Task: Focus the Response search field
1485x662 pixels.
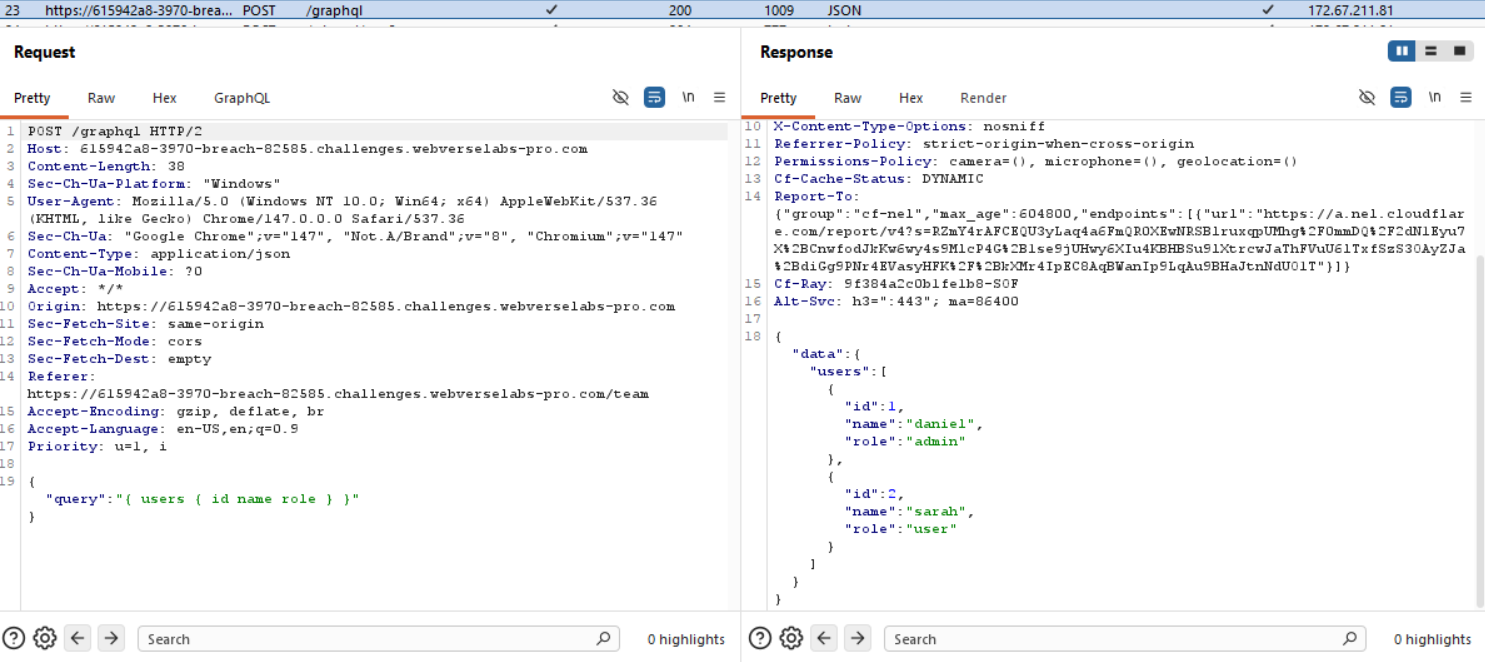Action: [x=1124, y=639]
